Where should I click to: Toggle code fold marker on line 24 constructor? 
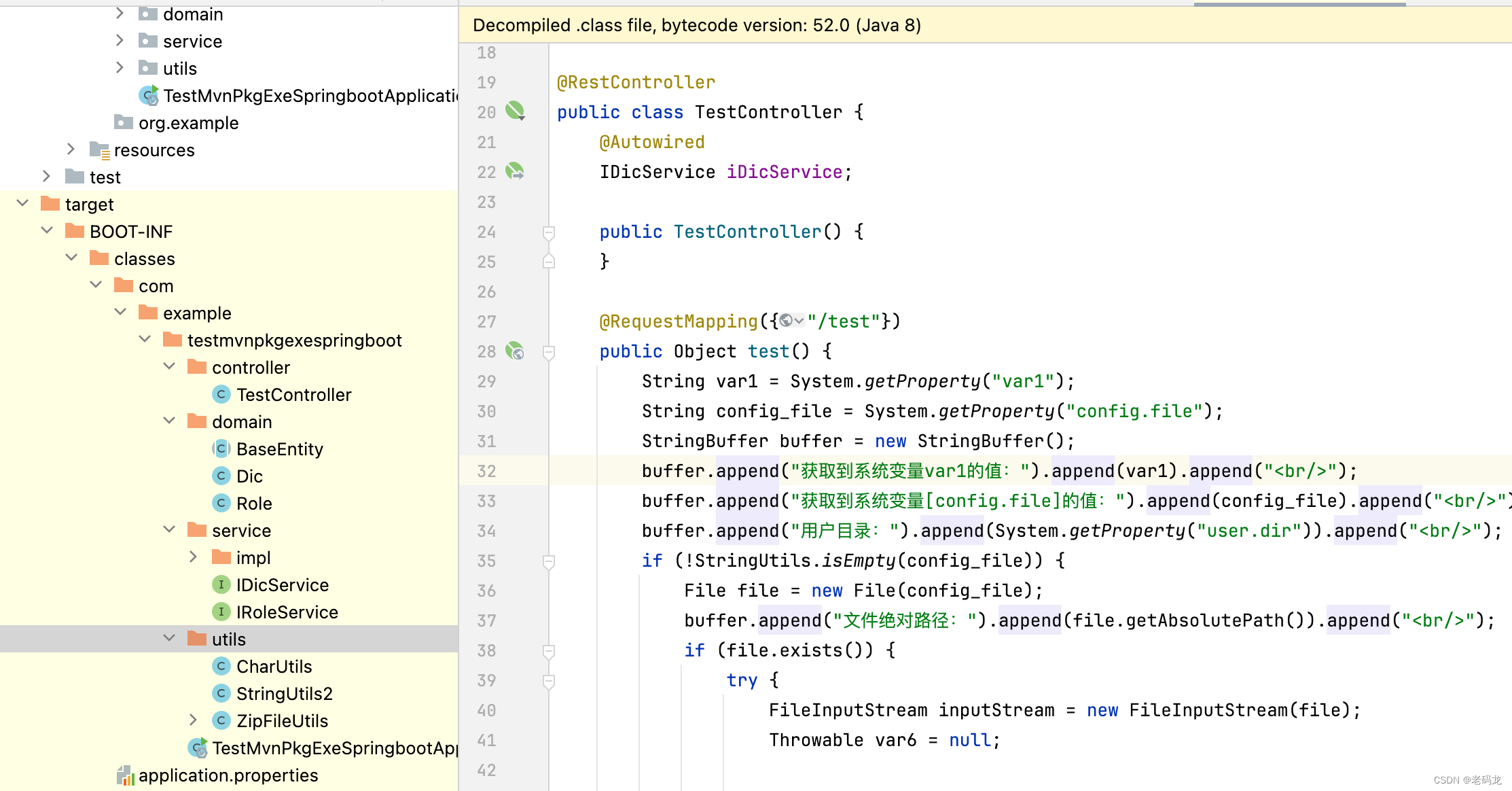click(549, 232)
